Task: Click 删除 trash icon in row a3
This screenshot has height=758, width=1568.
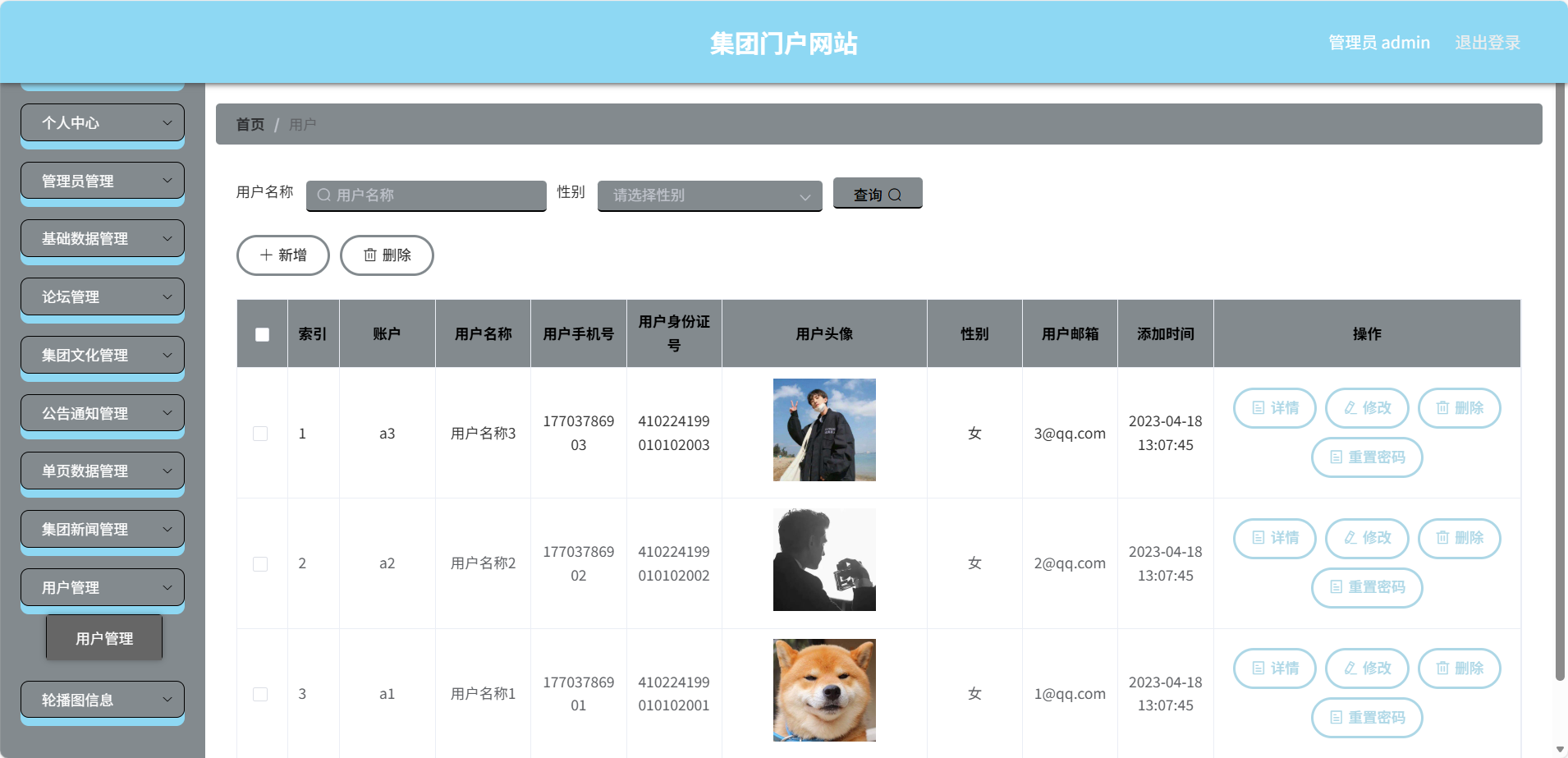Action: (1442, 408)
